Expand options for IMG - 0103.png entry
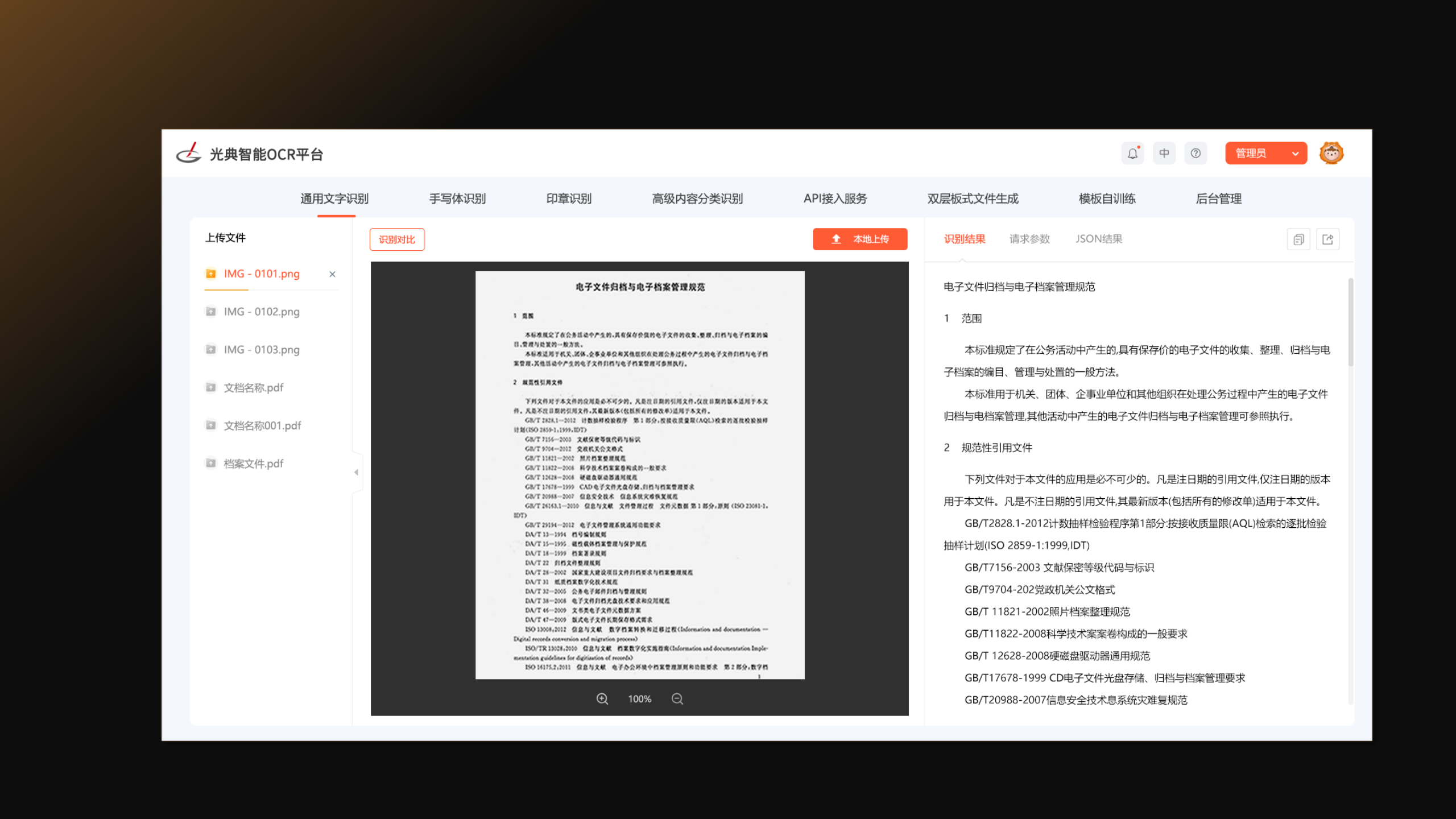Viewport: 1456px width, 819px height. (x=210, y=349)
